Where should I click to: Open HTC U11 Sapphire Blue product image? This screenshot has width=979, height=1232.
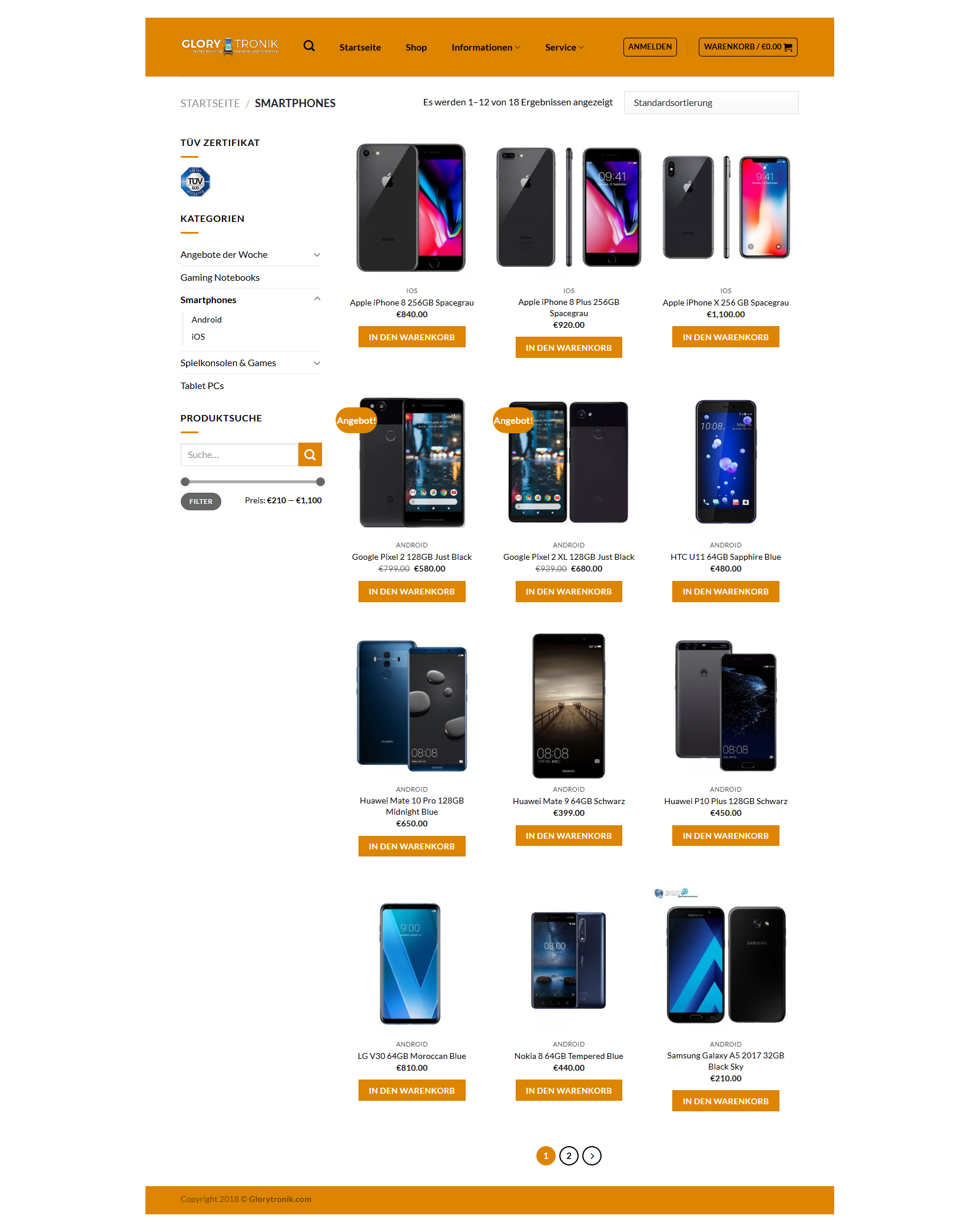tap(725, 462)
